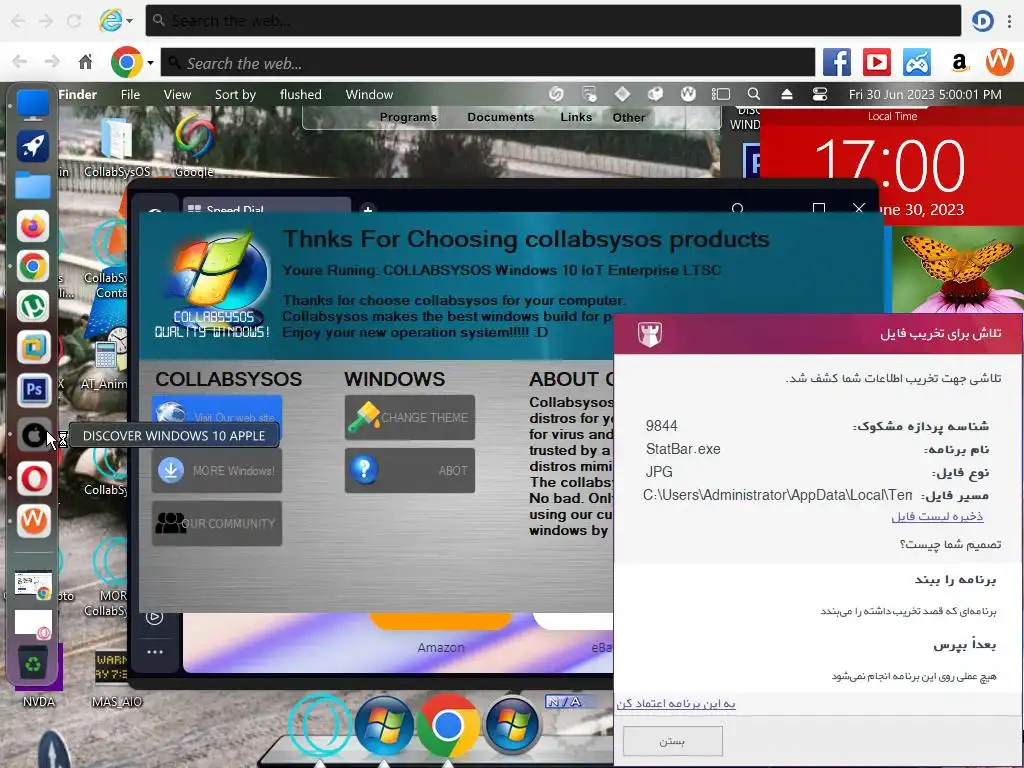The height and width of the screenshot is (768, 1024).
Task: Toggle the control center switches icon
Action: pyautogui.click(x=820, y=94)
